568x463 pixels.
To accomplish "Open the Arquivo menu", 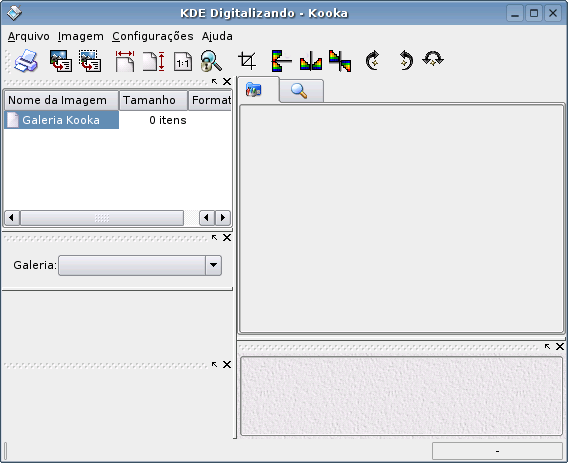I will pyautogui.click(x=29, y=36).
